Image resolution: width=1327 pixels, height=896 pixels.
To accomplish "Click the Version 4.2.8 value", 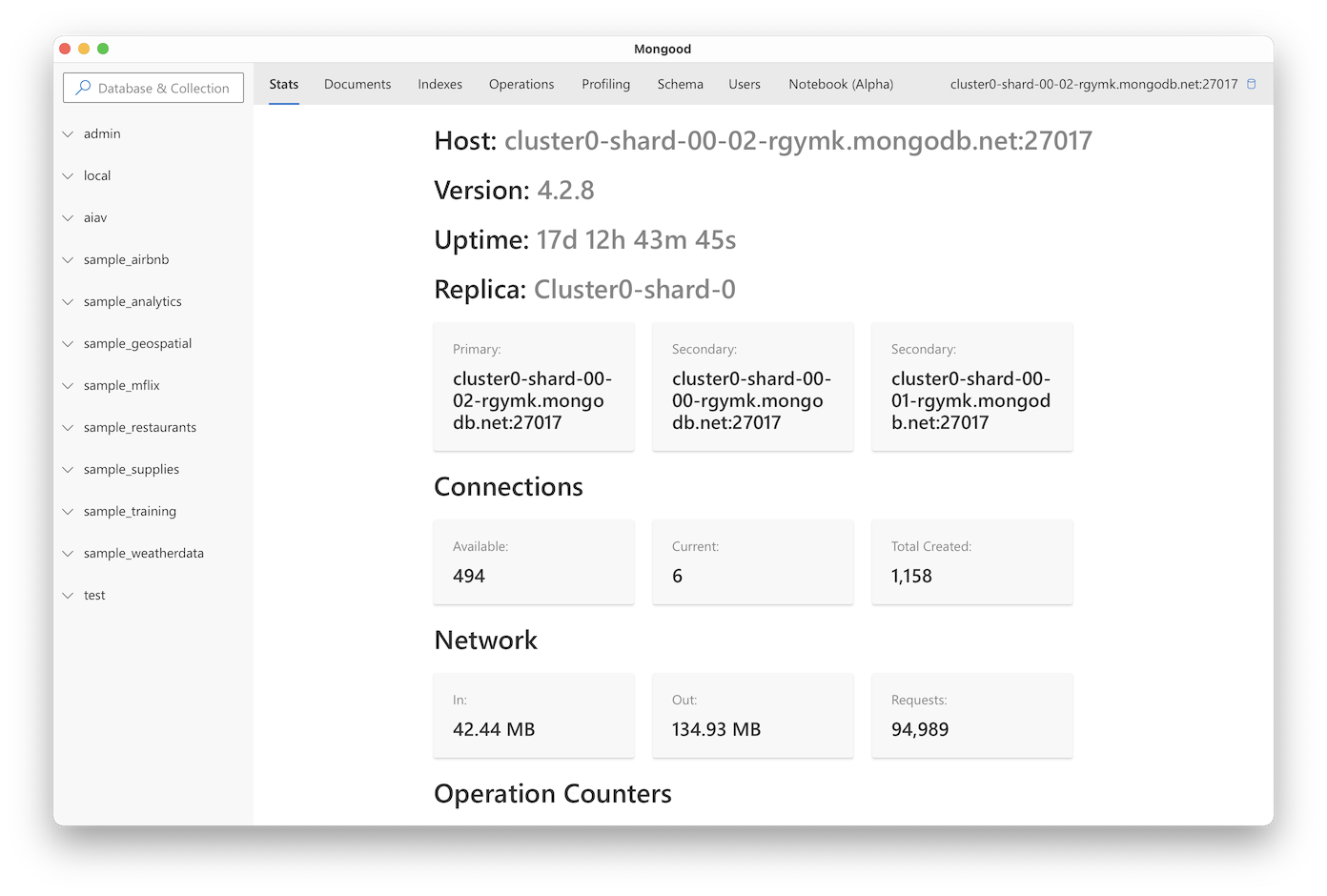I will [566, 191].
